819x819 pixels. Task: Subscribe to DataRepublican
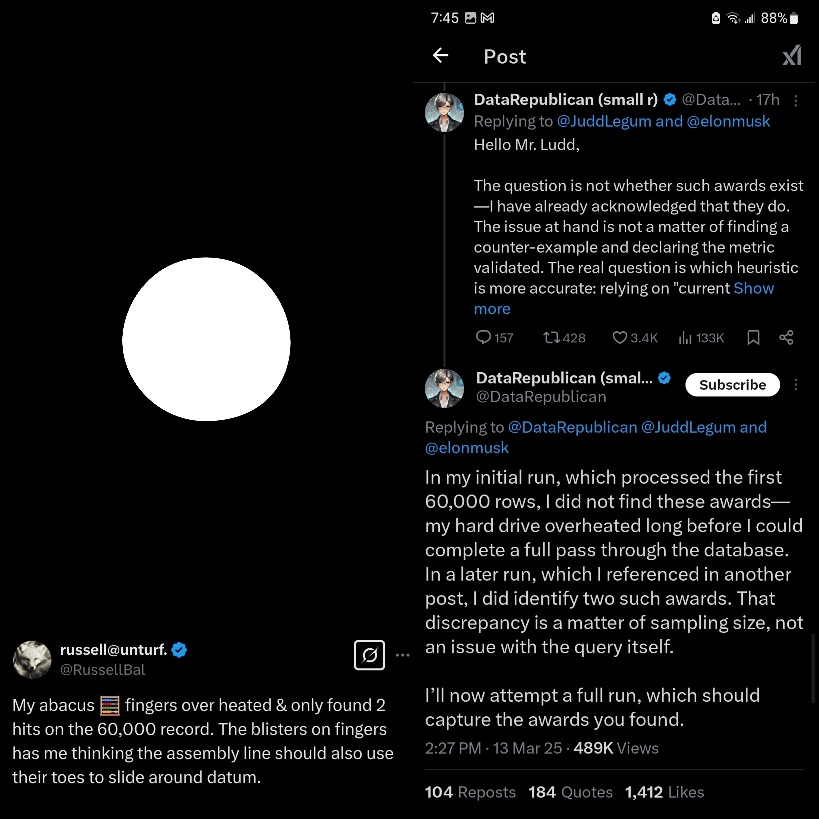click(x=732, y=385)
